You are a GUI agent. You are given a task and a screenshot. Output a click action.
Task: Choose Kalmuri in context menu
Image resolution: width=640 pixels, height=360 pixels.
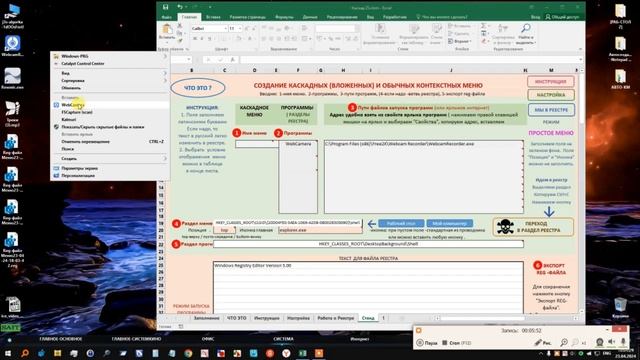pyautogui.click(x=110, y=120)
